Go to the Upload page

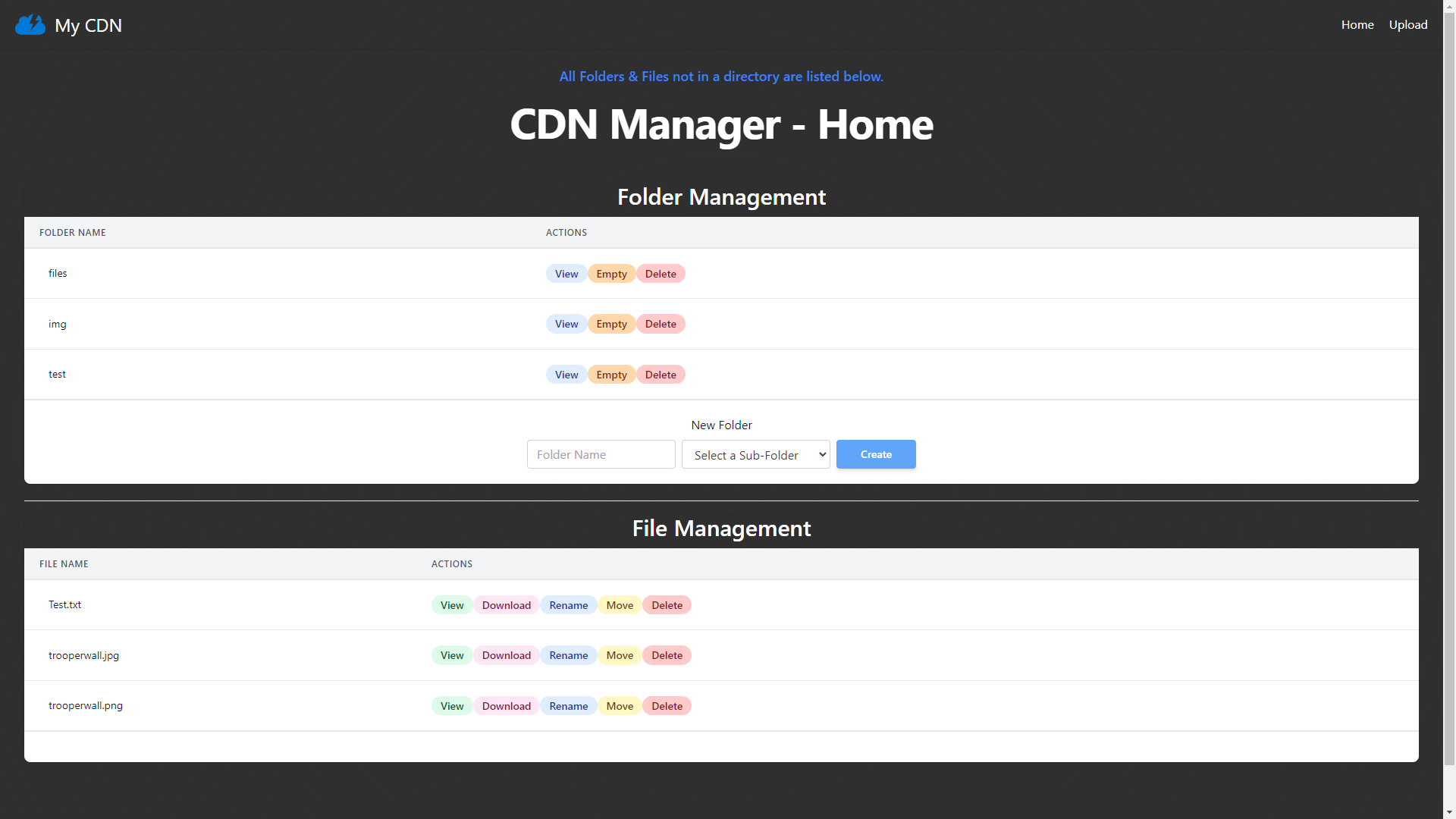tap(1407, 25)
